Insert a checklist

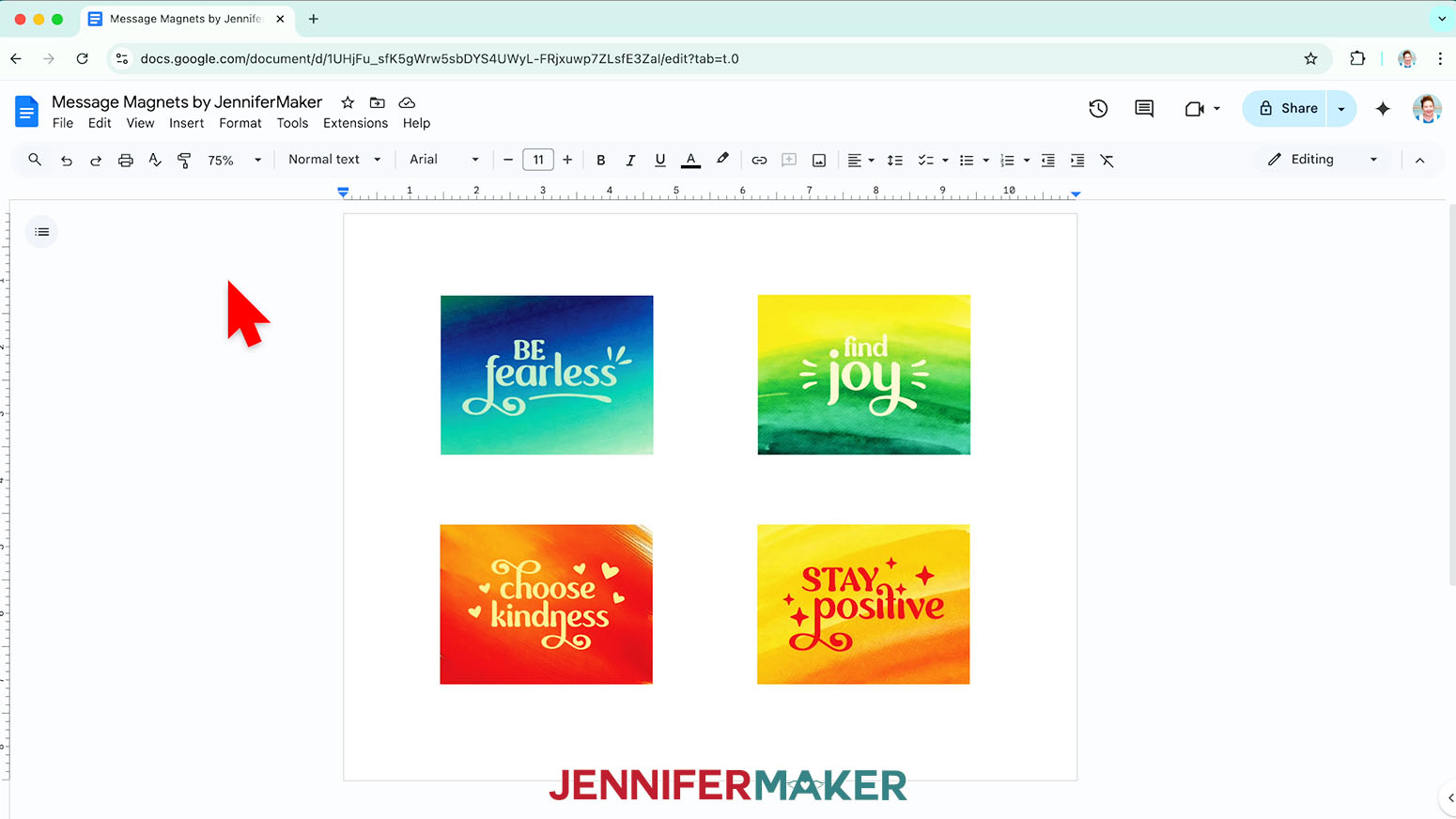(925, 161)
